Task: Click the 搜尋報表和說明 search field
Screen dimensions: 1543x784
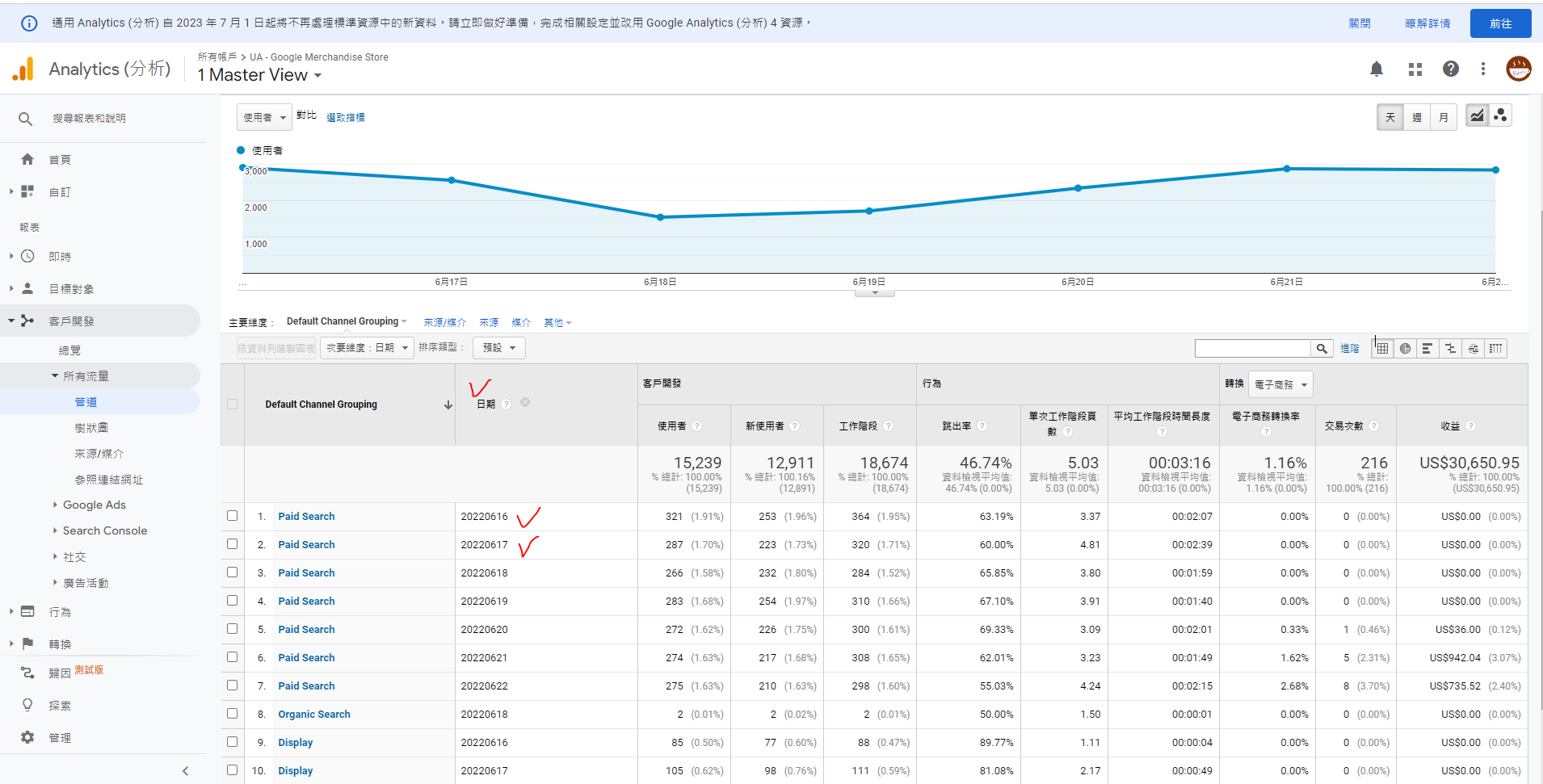Action: pos(89,119)
